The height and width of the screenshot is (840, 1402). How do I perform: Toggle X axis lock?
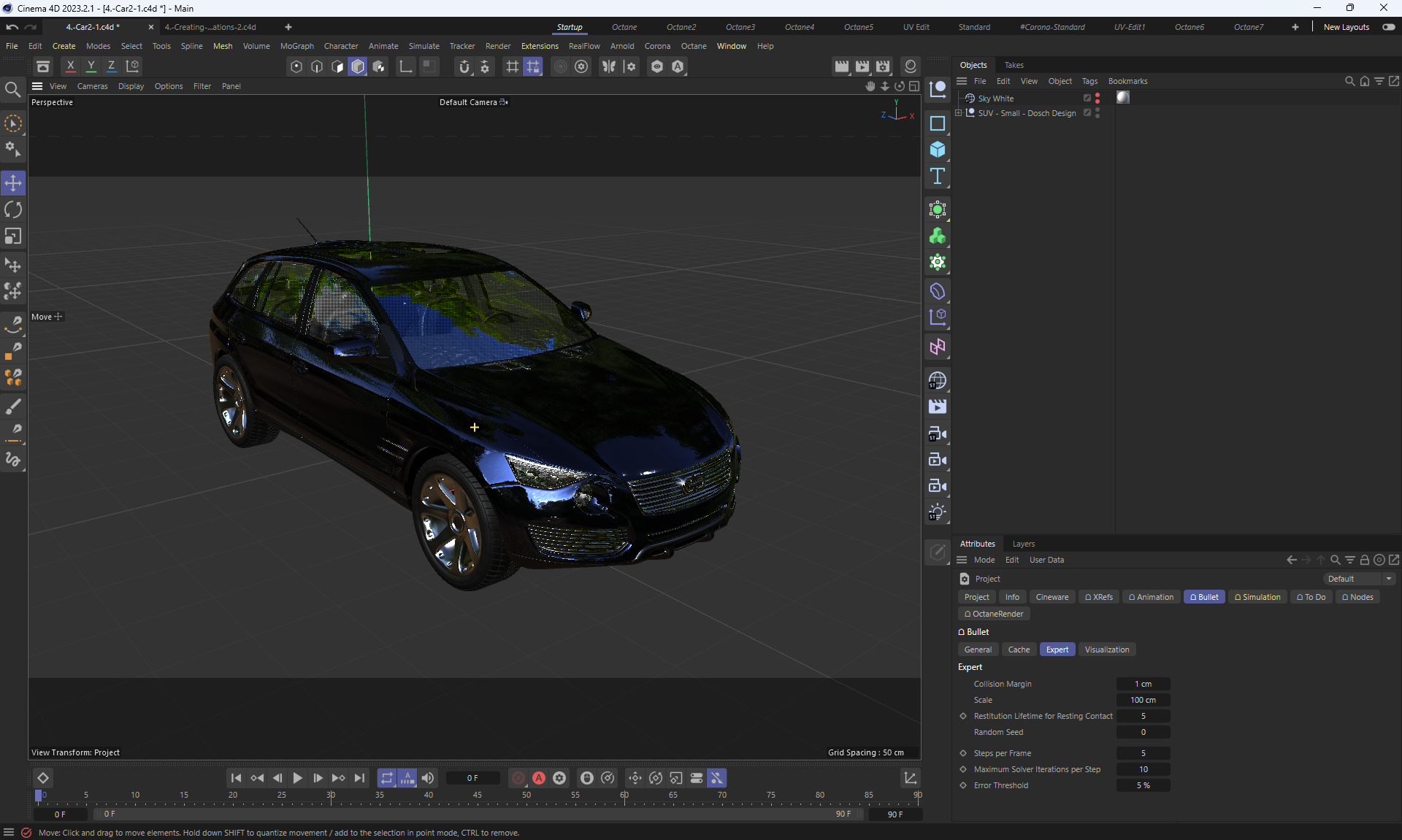click(71, 66)
